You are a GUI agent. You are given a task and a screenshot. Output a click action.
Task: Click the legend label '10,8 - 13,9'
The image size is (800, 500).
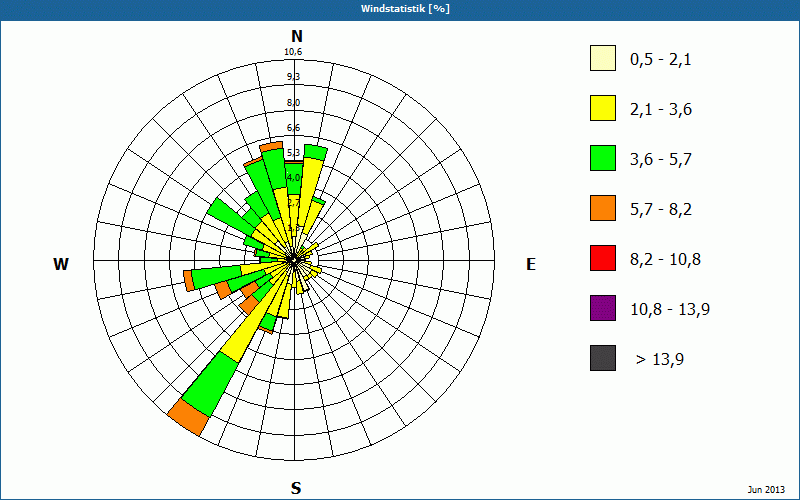670,310
